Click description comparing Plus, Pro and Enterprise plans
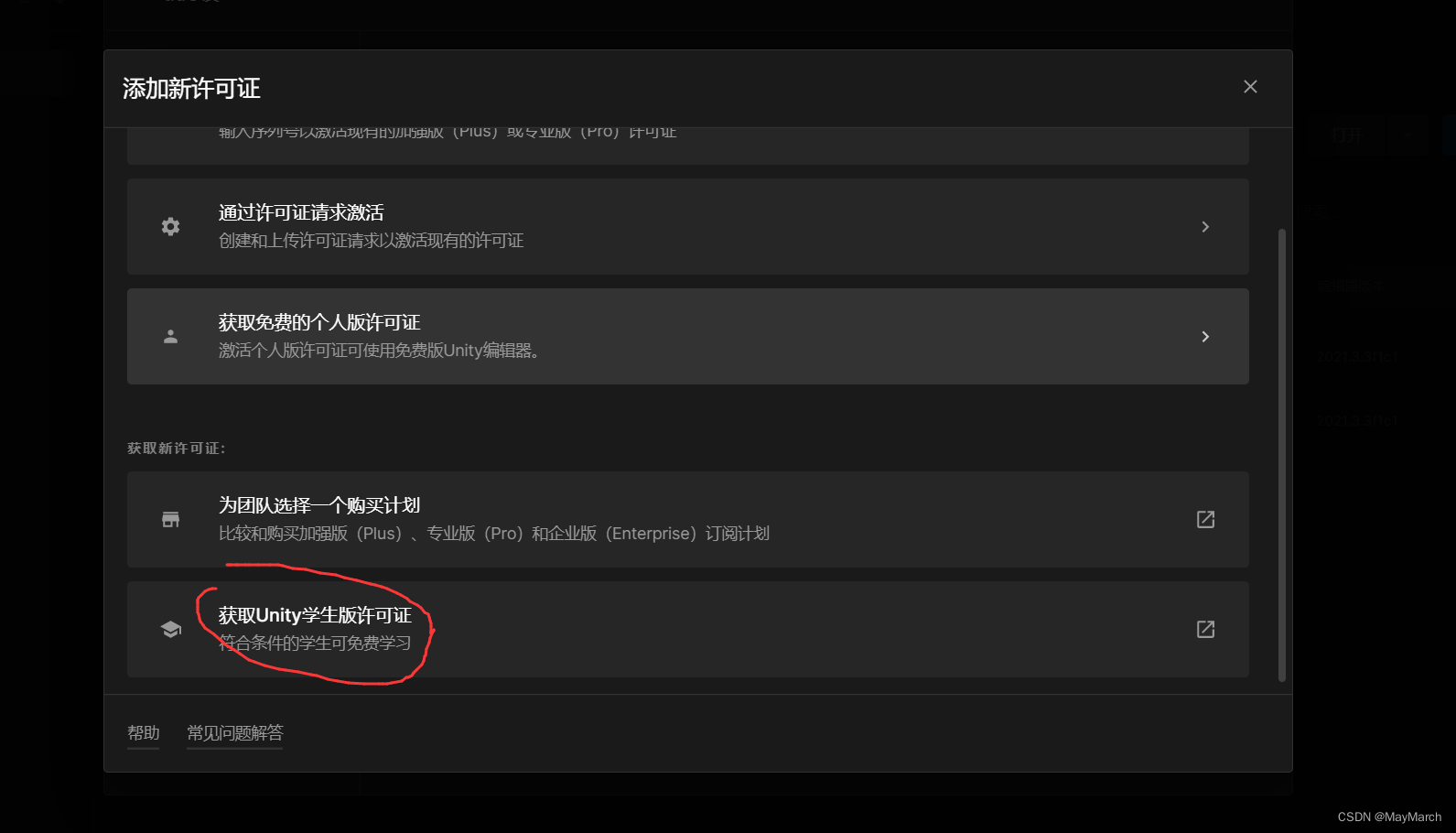 [494, 533]
